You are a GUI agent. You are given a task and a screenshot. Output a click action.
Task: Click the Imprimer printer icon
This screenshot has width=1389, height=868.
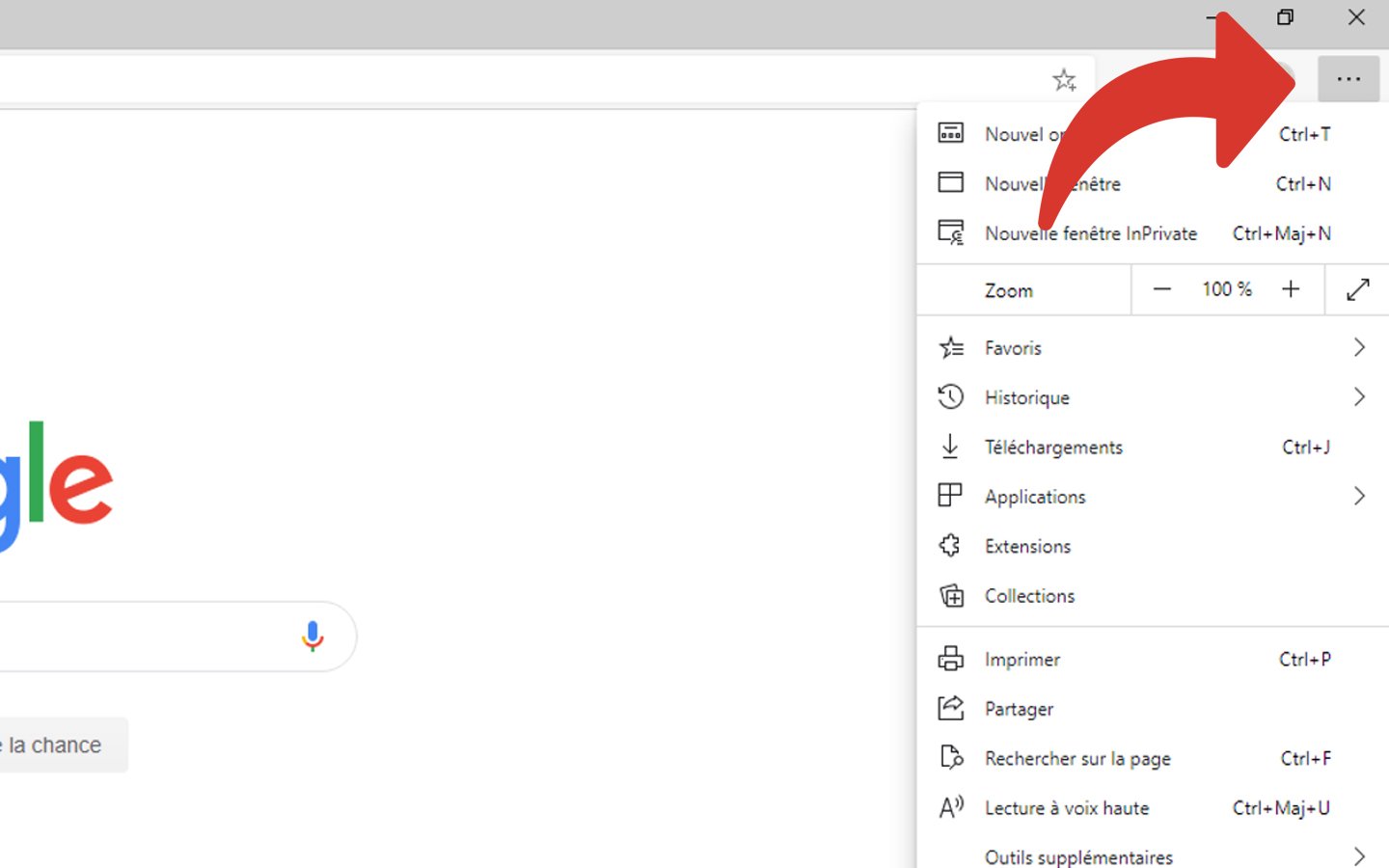coord(950,659)
